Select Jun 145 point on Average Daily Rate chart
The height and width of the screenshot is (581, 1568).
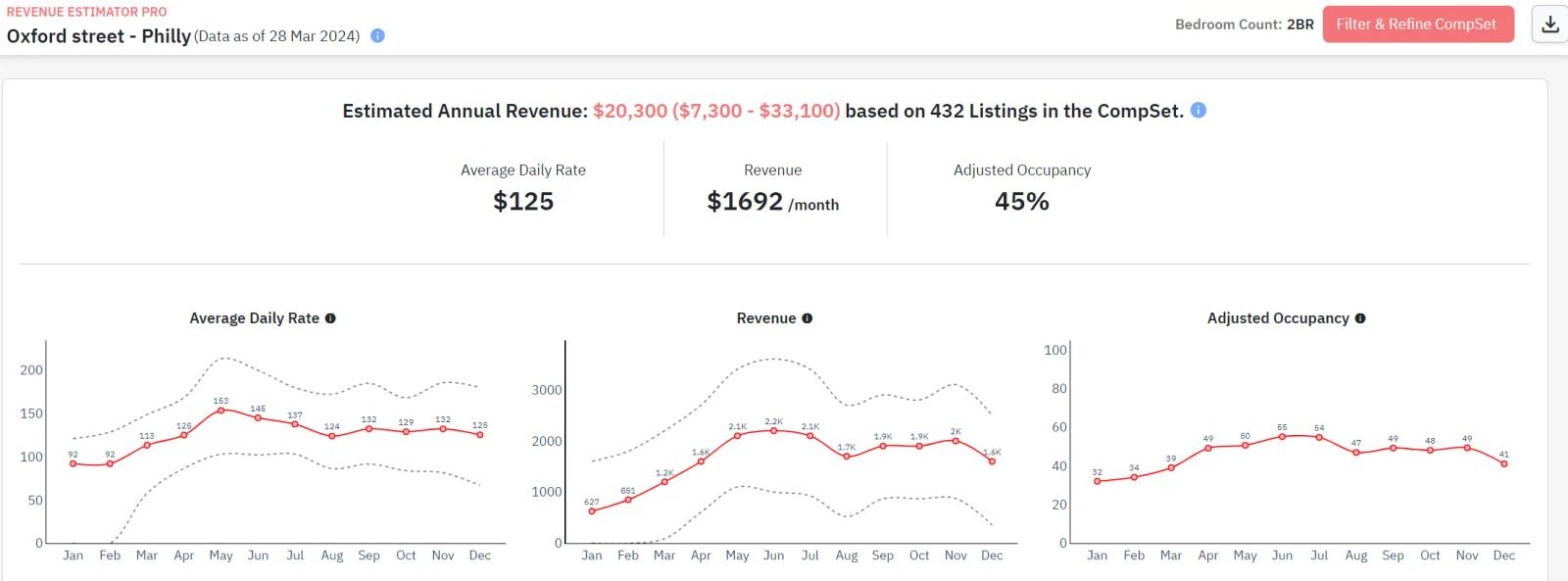[x=258, y=418]
